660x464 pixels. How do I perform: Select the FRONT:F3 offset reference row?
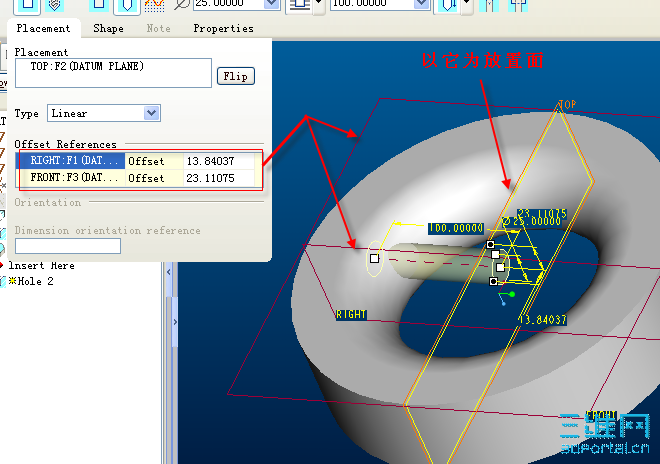[x=135, y=178]
